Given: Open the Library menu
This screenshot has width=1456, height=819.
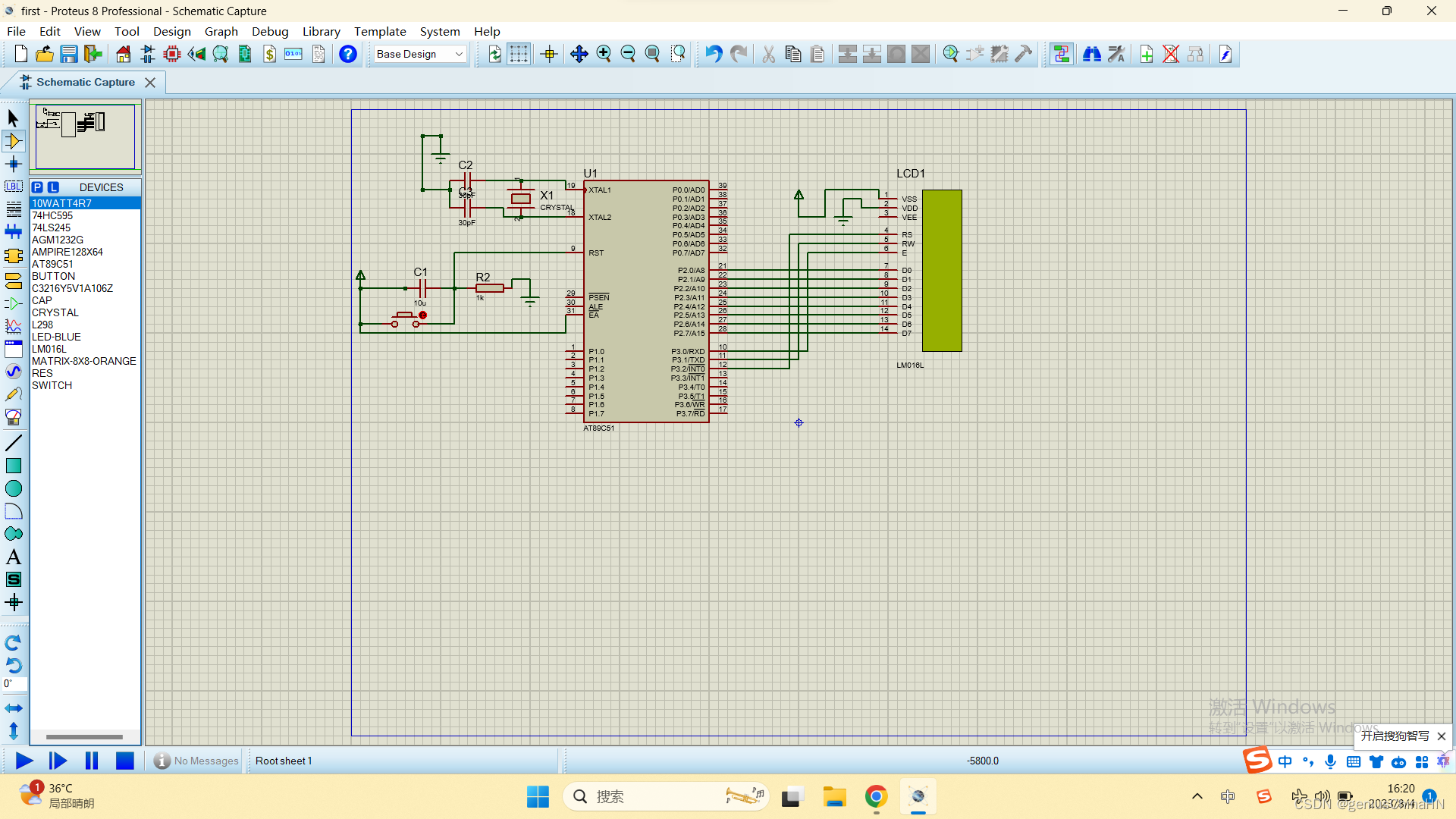Looking at the screenshot, I should click(x=322, y=31).
